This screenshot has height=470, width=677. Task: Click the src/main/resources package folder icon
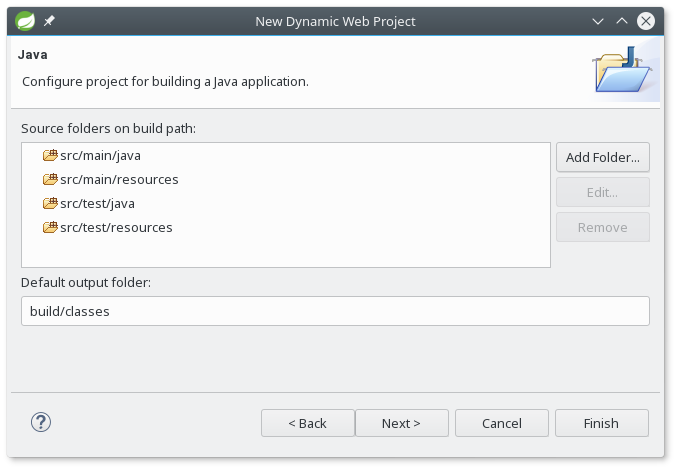click(x=50, y=179)
